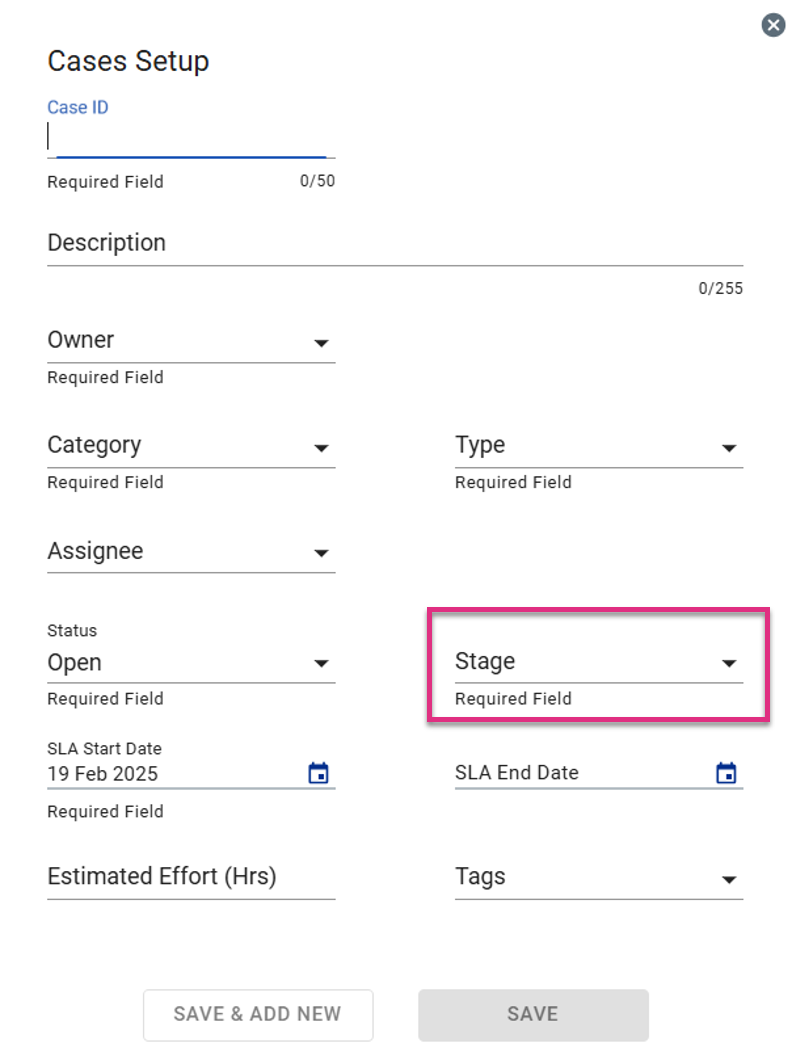Screen dimensions: 798x1056
Task: Focus the Estimated Effort (Hrs) field
Action: (x=191, y=878)
